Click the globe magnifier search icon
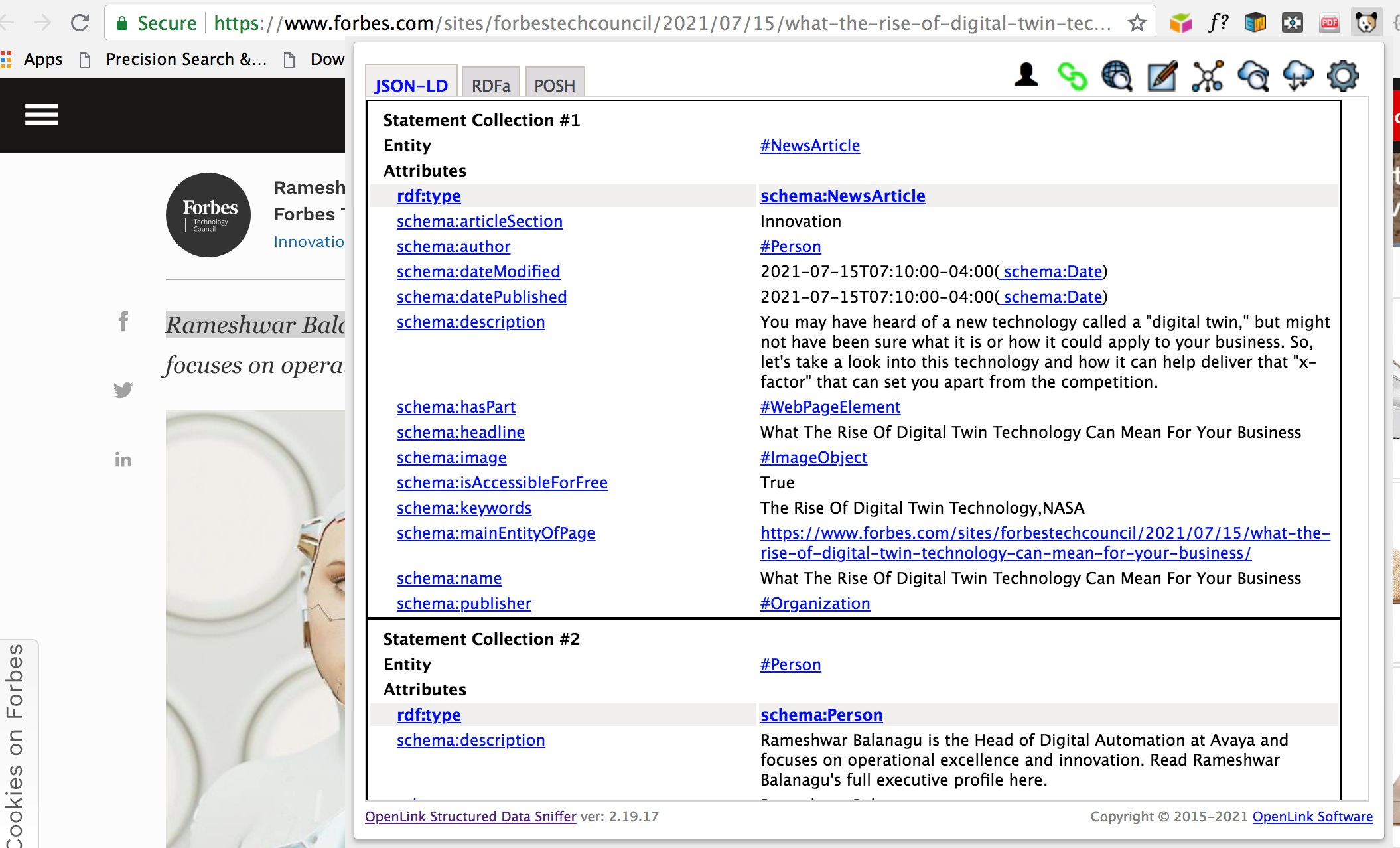The image size is (1400, 848). click(1117, 76)
